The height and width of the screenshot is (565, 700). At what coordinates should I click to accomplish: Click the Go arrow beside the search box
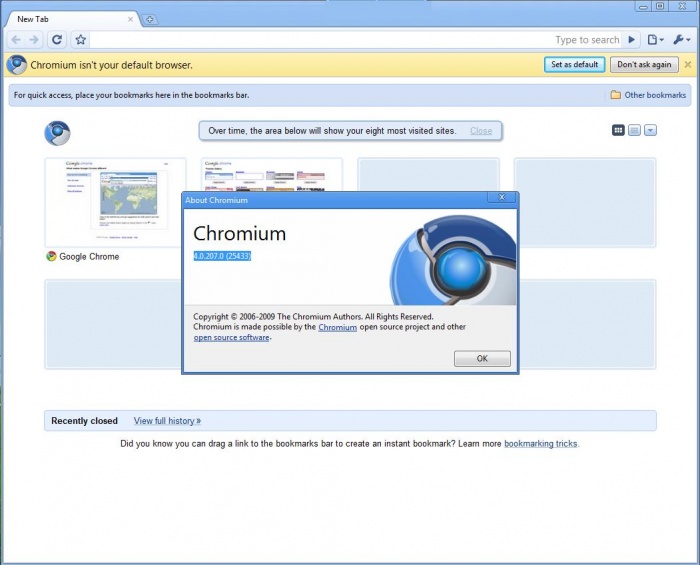tap(631, 40)
